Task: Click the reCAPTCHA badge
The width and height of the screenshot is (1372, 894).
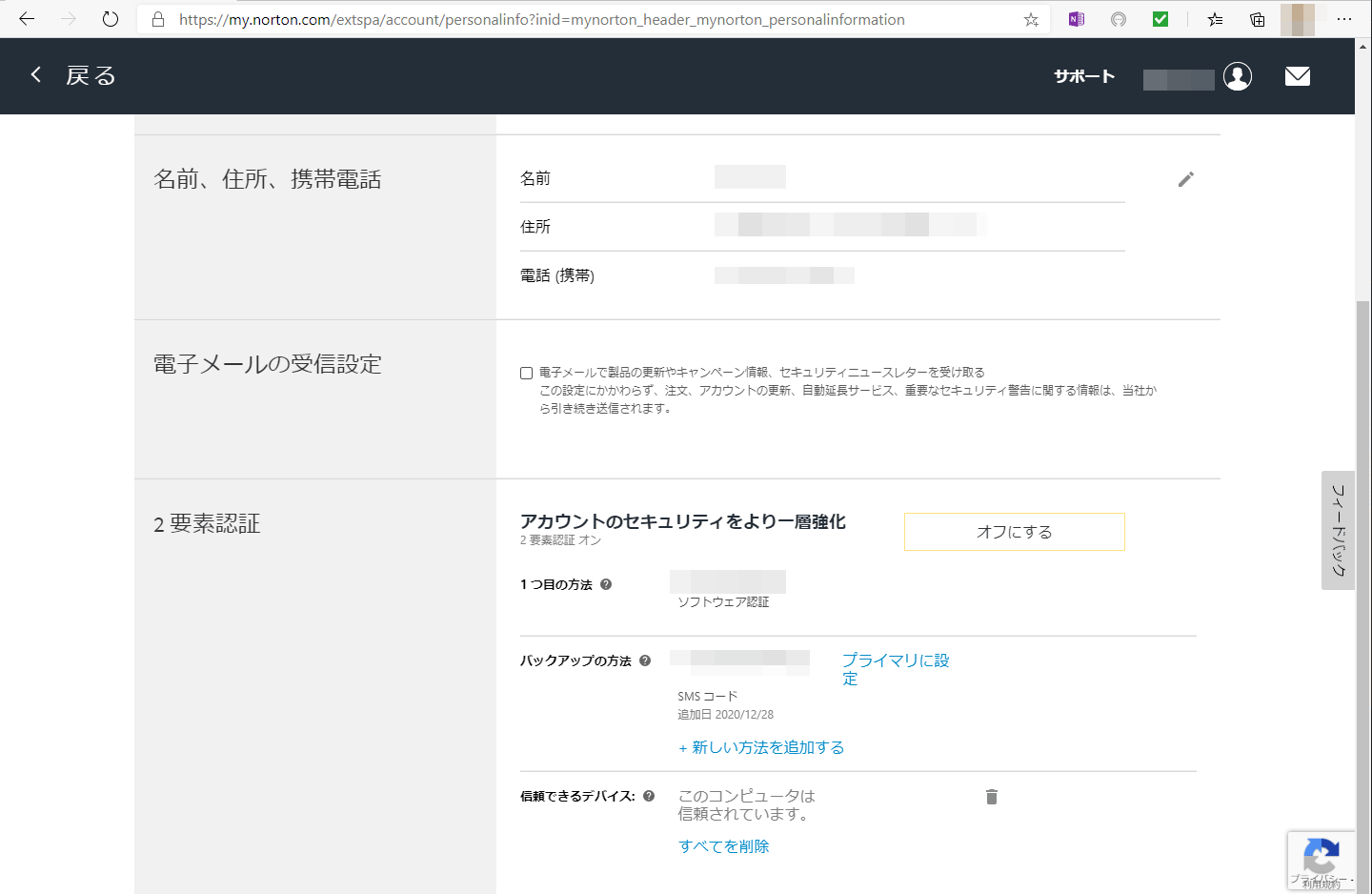Action: [1321, 861]
